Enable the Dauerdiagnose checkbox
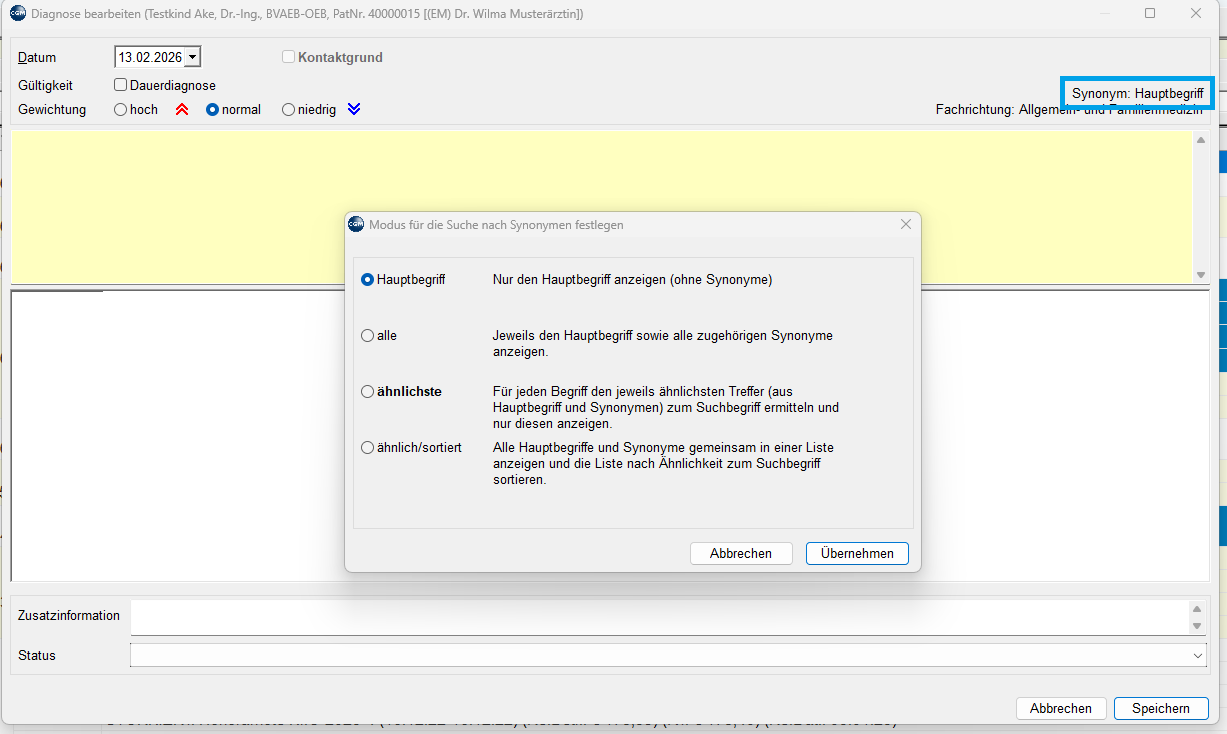Viewport: 1227px width, 734px height. [x=121, y=86]
